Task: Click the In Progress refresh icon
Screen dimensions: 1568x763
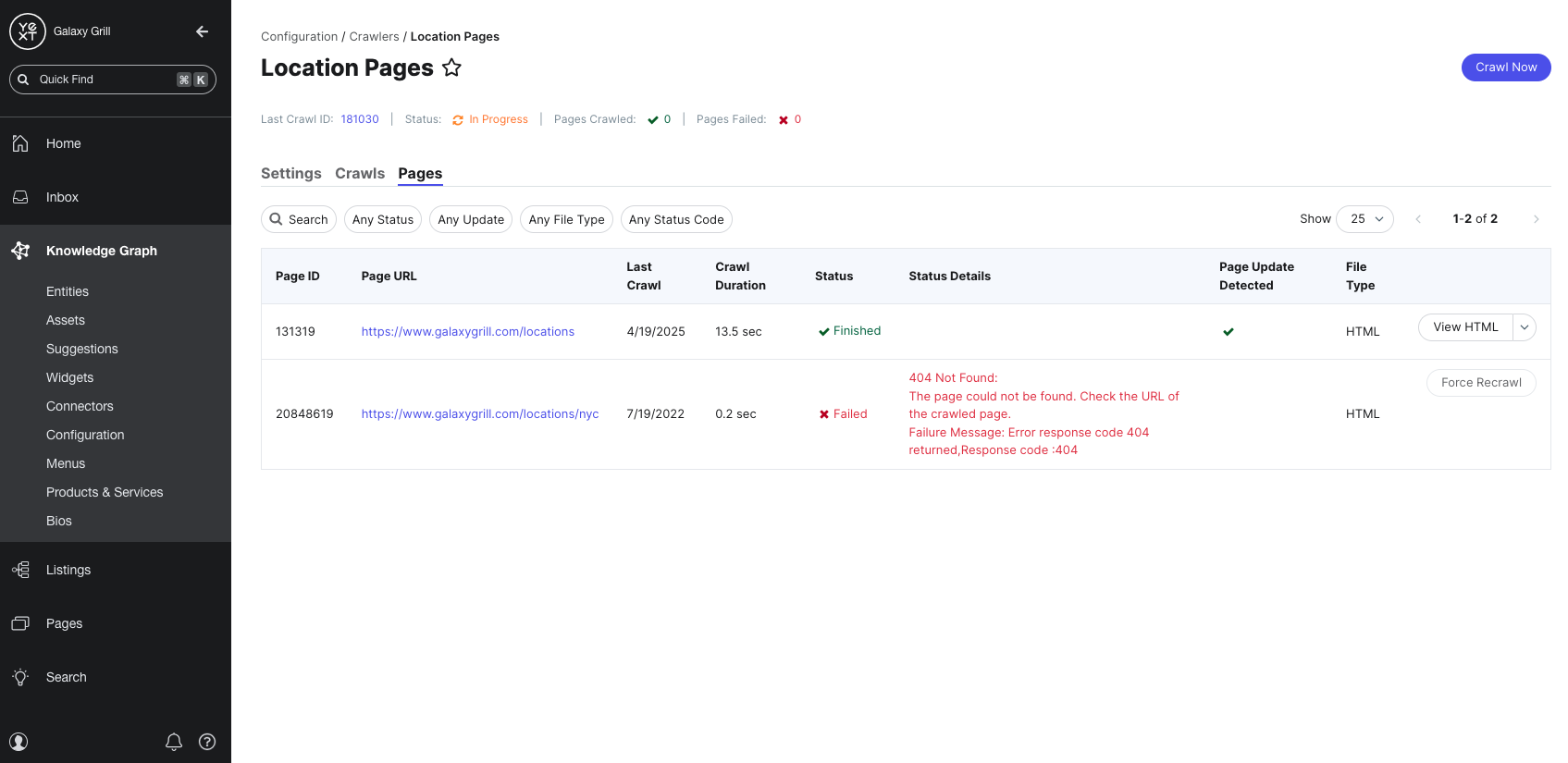Action: tap(458, 120)
